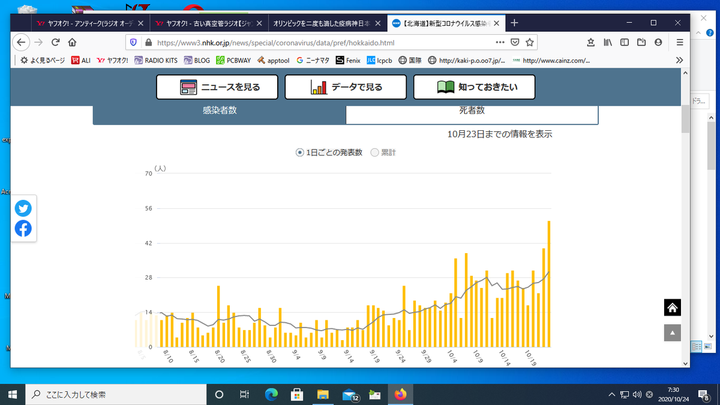Click the scroll-to-top arrow button
720x405 pixels.
click(x=673, y=333)
